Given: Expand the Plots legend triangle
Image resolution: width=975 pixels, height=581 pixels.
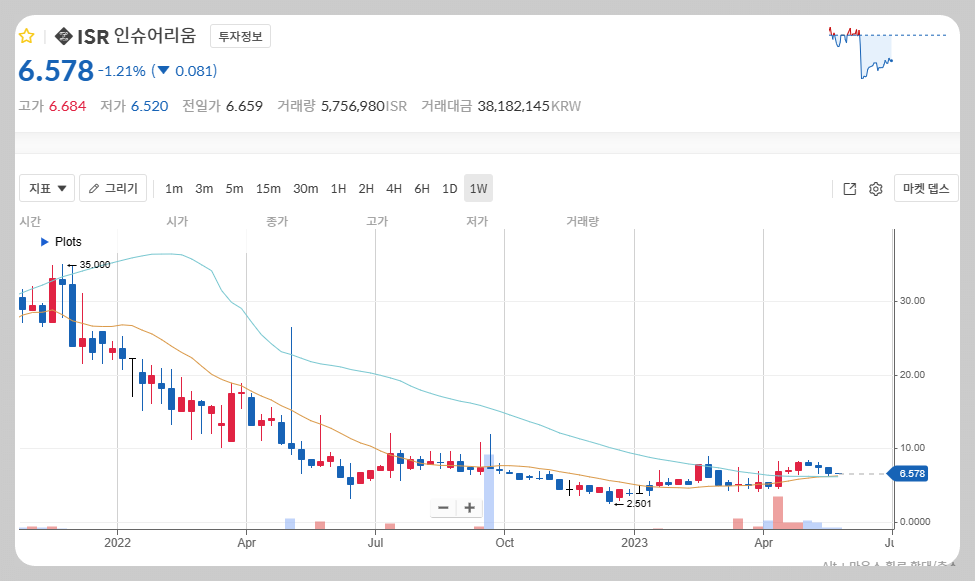Looking at the screenshot, I should point(44,241).
